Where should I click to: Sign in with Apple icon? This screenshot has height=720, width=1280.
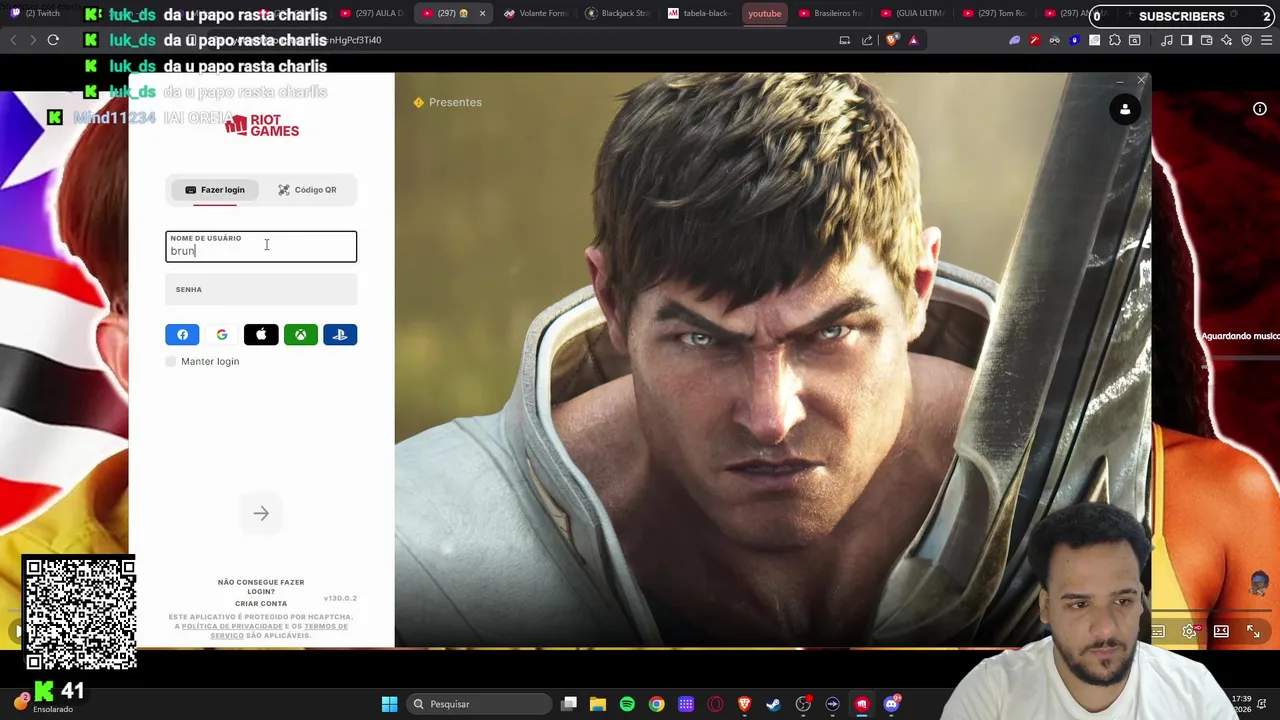coord(261,335)
